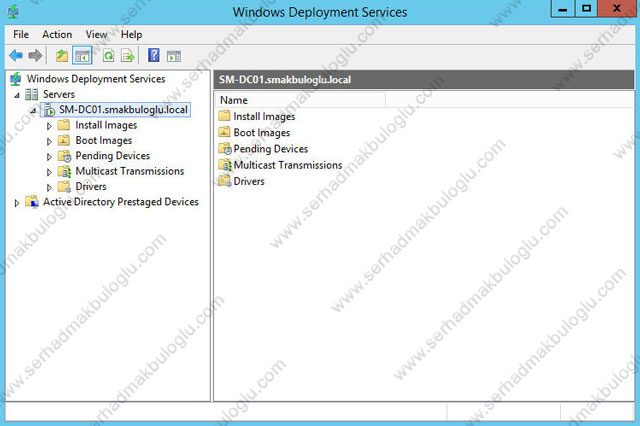Select the Servers node icon in tree
The width and height of the screenshot is (640, 426).
click(31, 94)
